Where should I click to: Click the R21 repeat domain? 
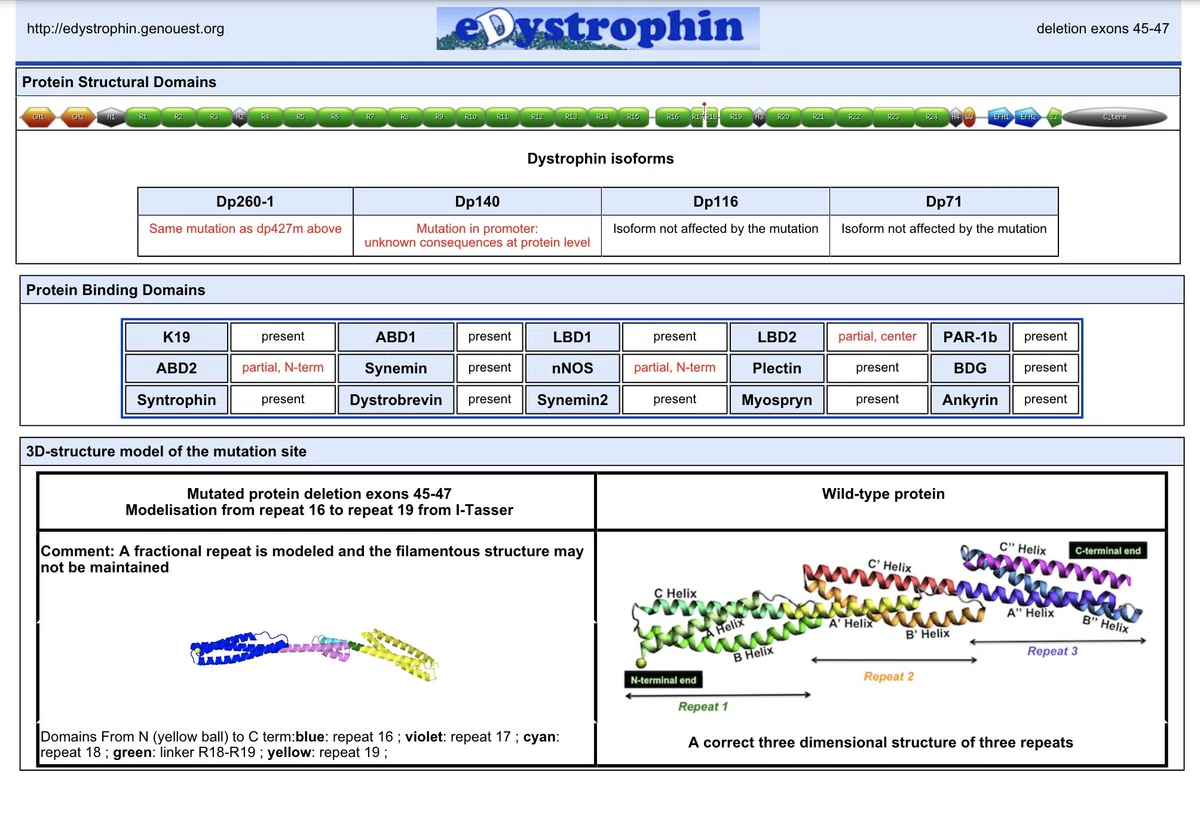[x=818, y=117]
